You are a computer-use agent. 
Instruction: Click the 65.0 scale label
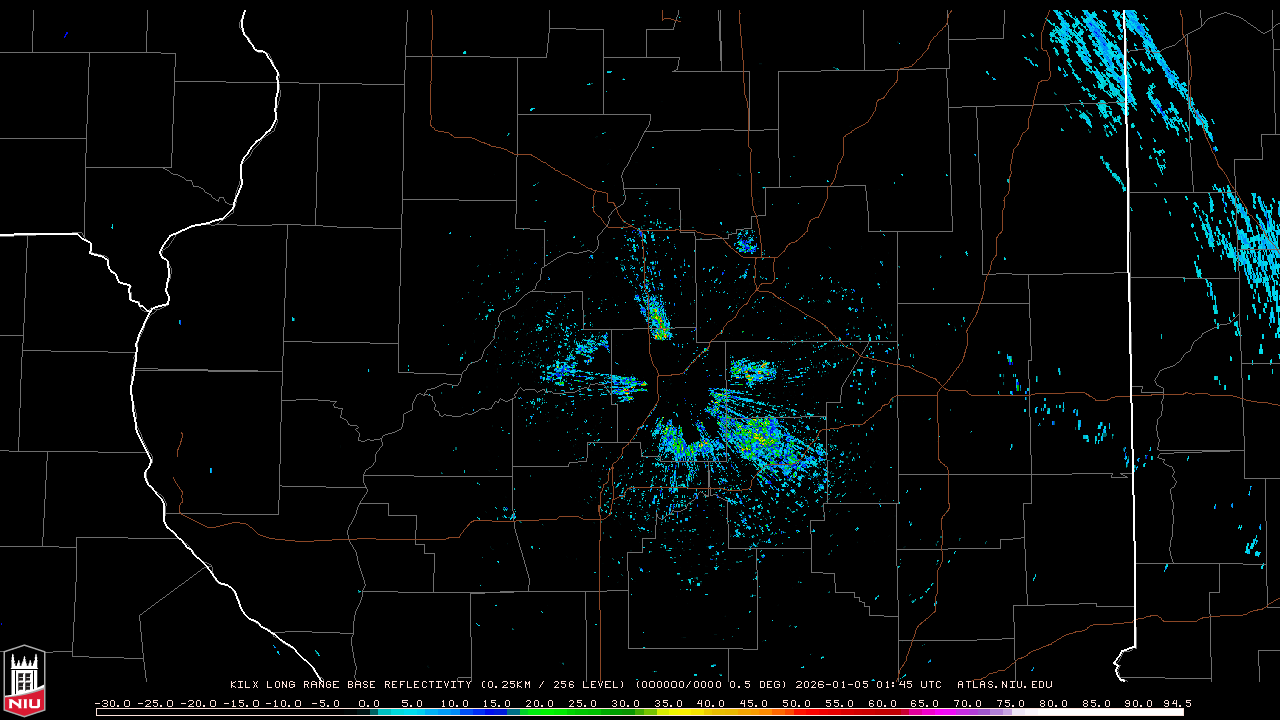pyautogui.click(x=925, y=703)
